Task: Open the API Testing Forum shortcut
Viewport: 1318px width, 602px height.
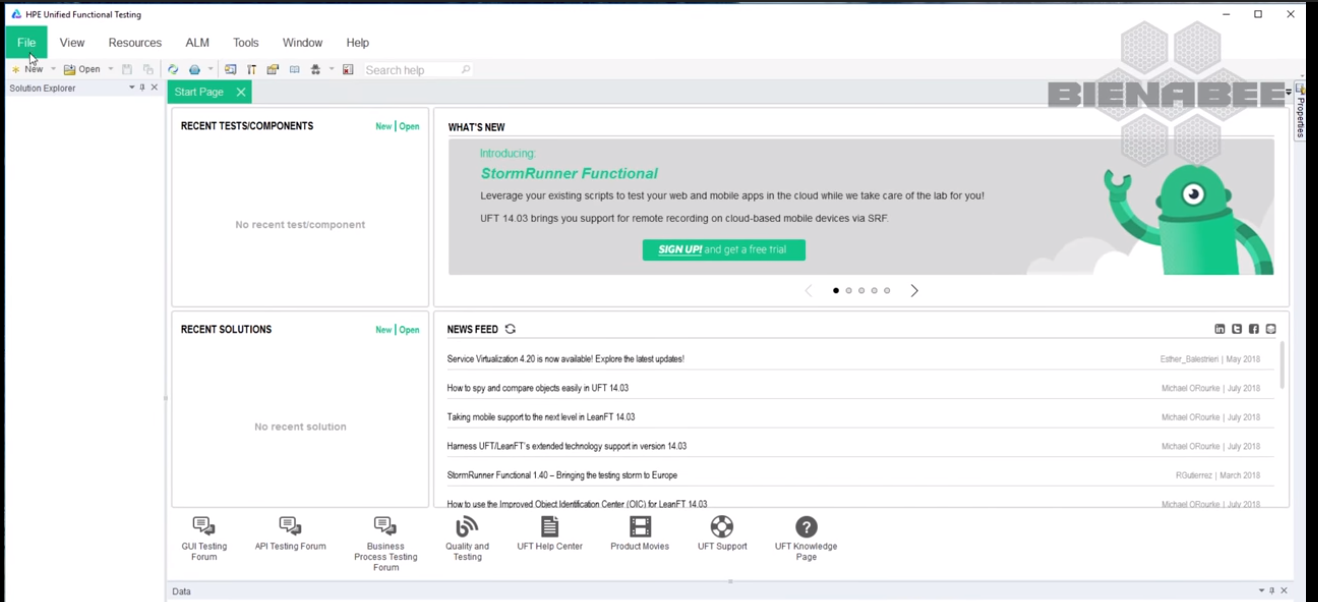Action: (x=290, y=533)
